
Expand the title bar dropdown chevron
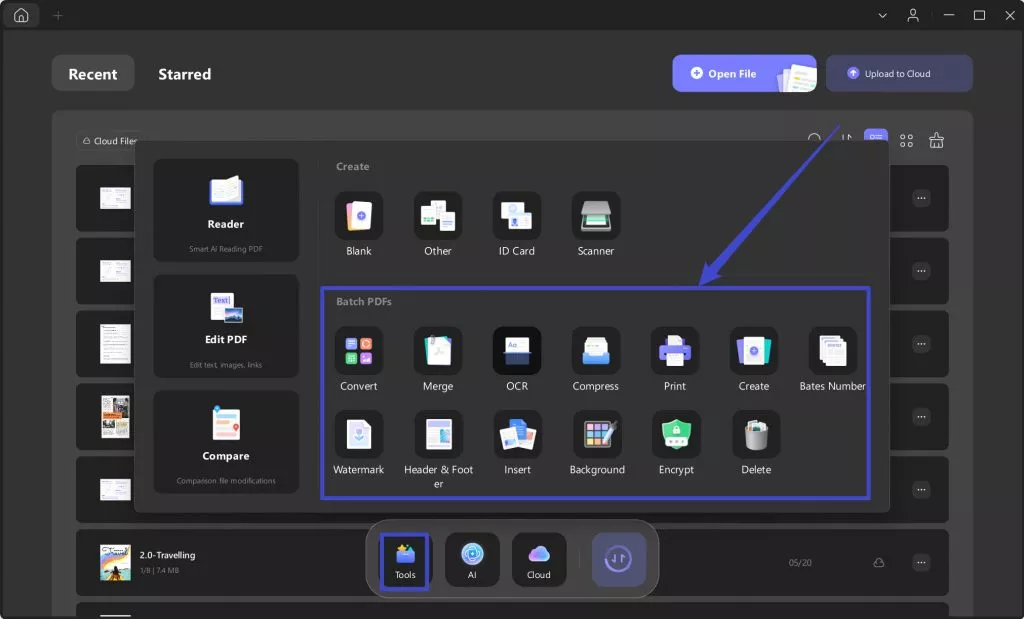(882, 15)
